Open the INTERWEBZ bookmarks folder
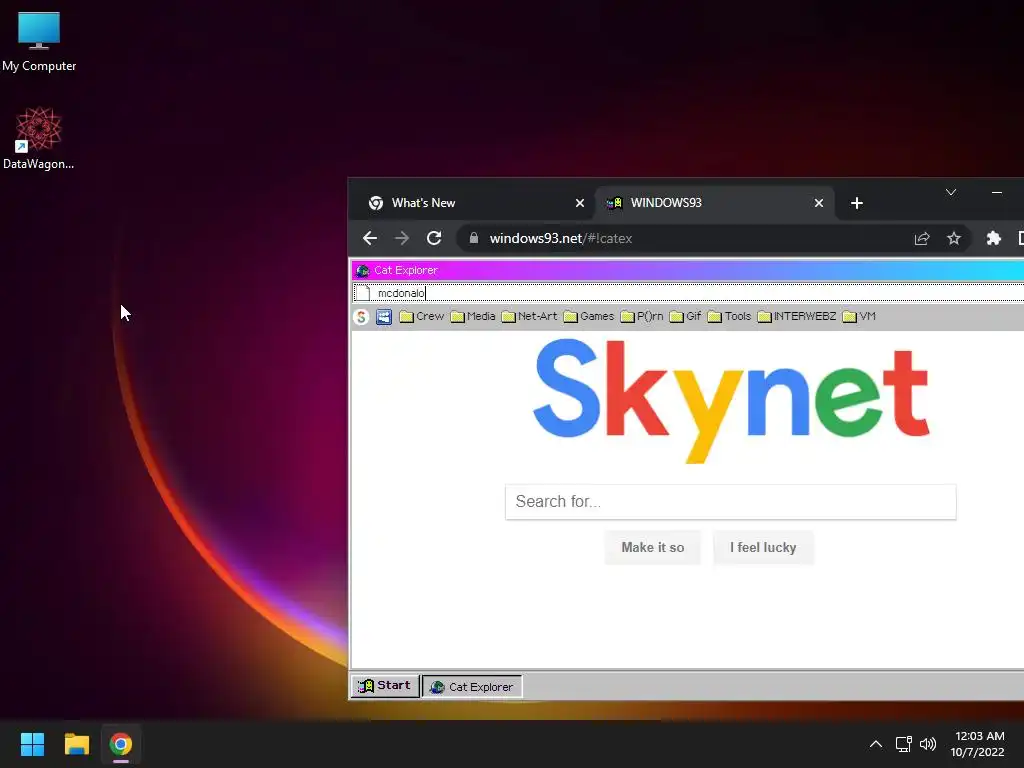 pyautogui.click(x=797, y=317)
